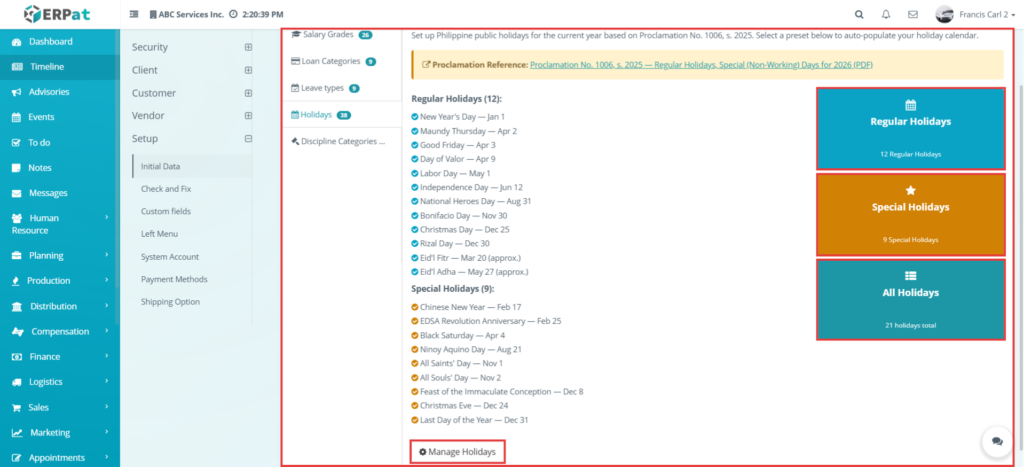This screenshot has height=467, width=1024.
Task: Click the Advisories megaphone icon
Action: coord(16,92)
